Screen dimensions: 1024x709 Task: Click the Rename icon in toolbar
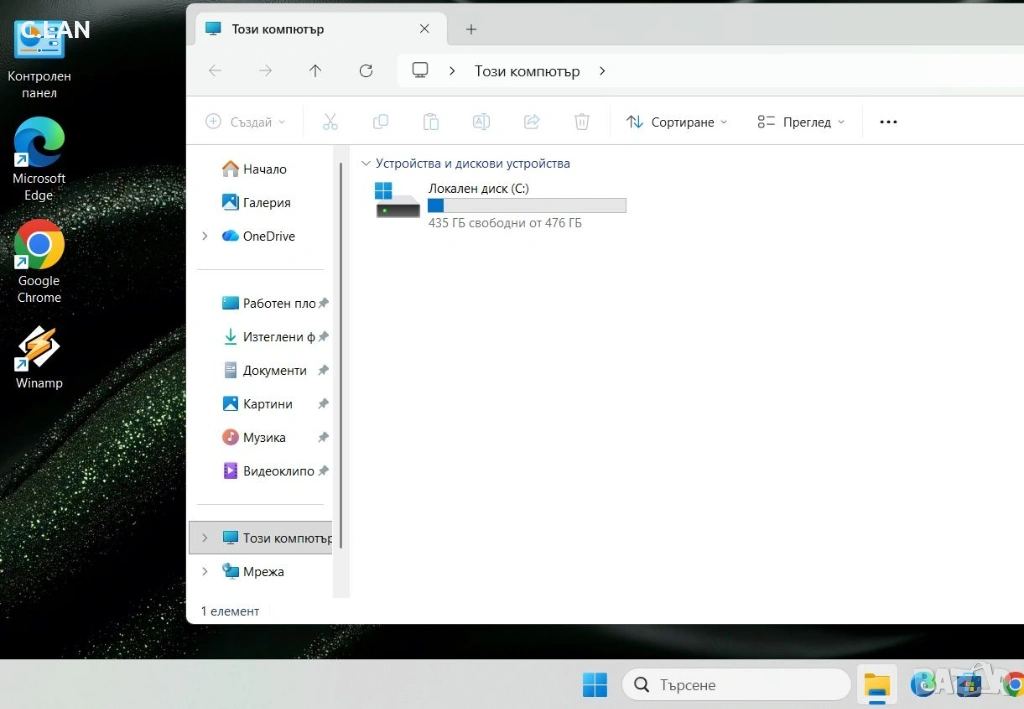point(481,122)
